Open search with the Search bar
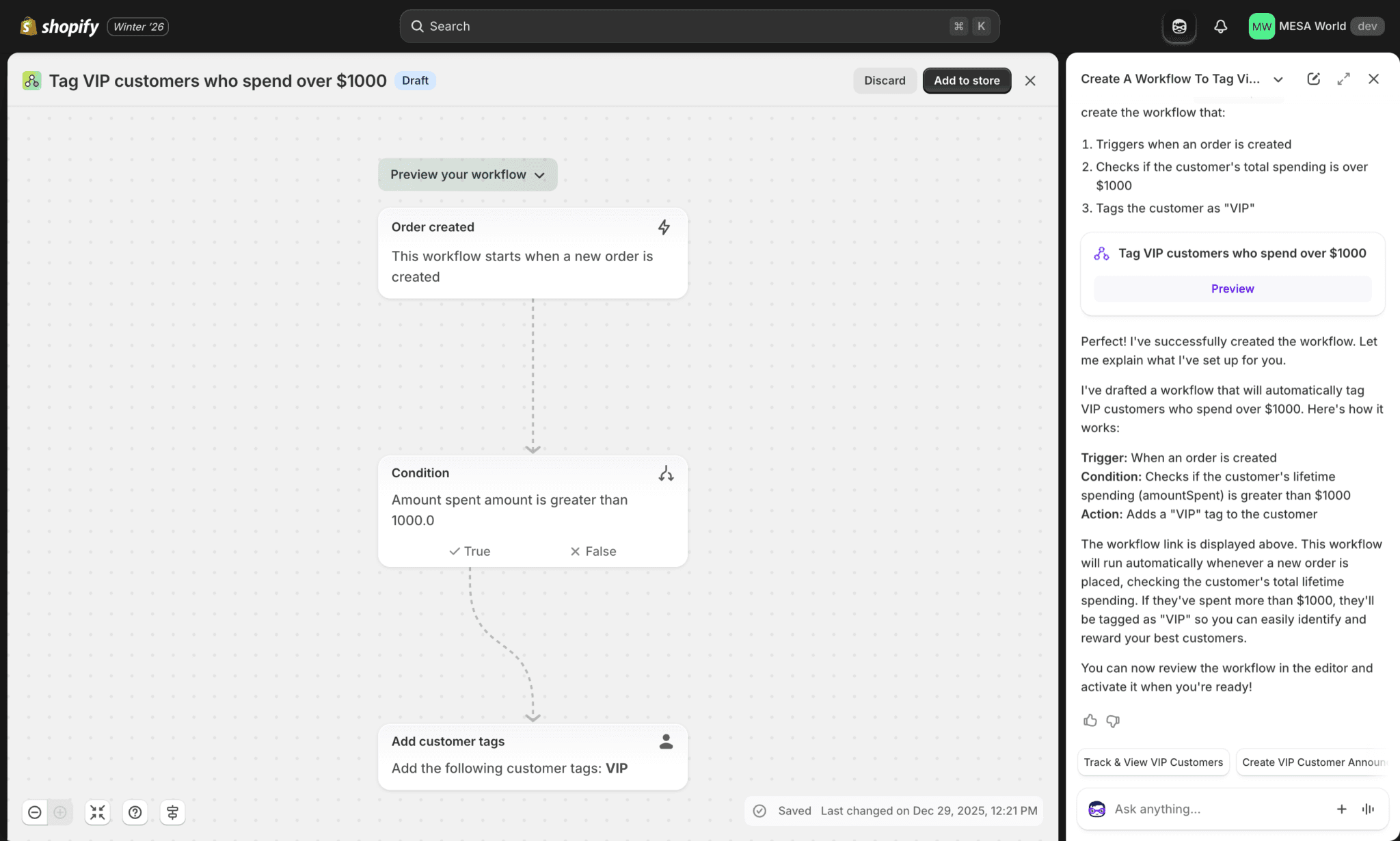This screenshot has width=1400, height=841. (x=697, y=26)
